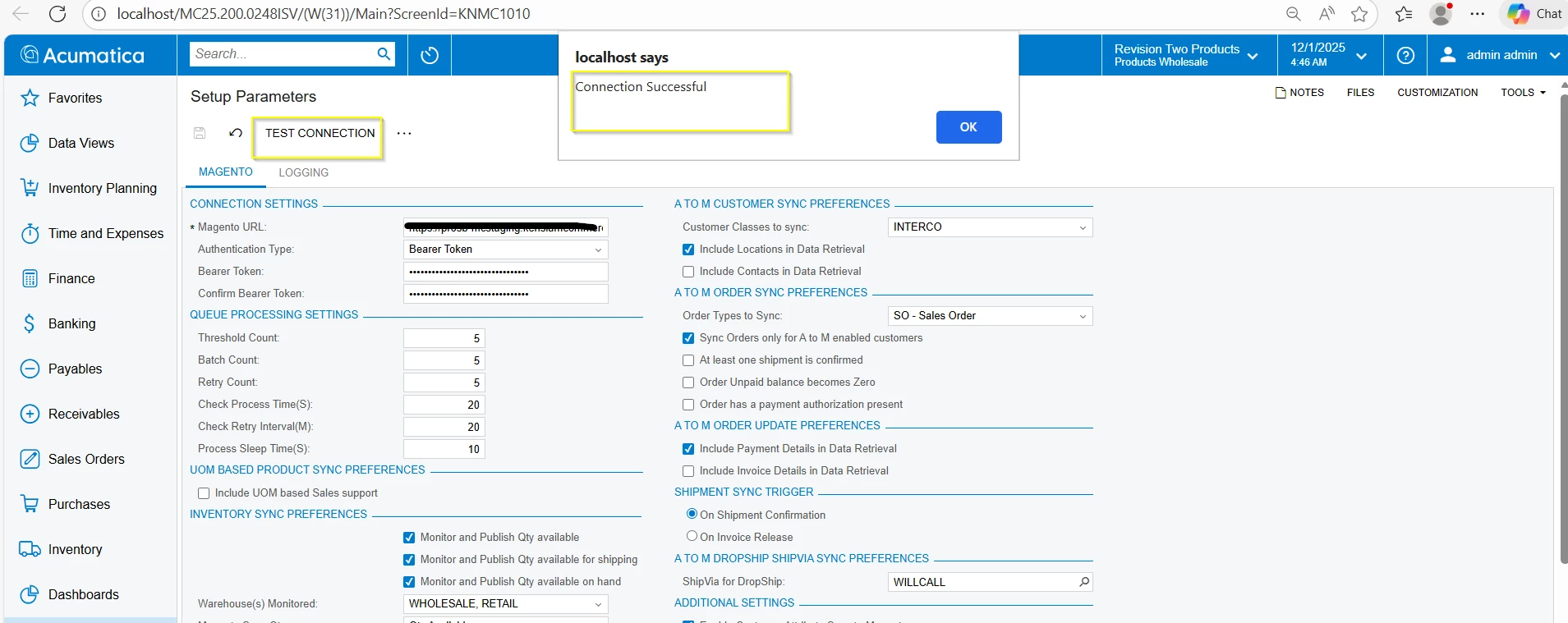Open browser profile avatar

click(x=1441, y=14)
